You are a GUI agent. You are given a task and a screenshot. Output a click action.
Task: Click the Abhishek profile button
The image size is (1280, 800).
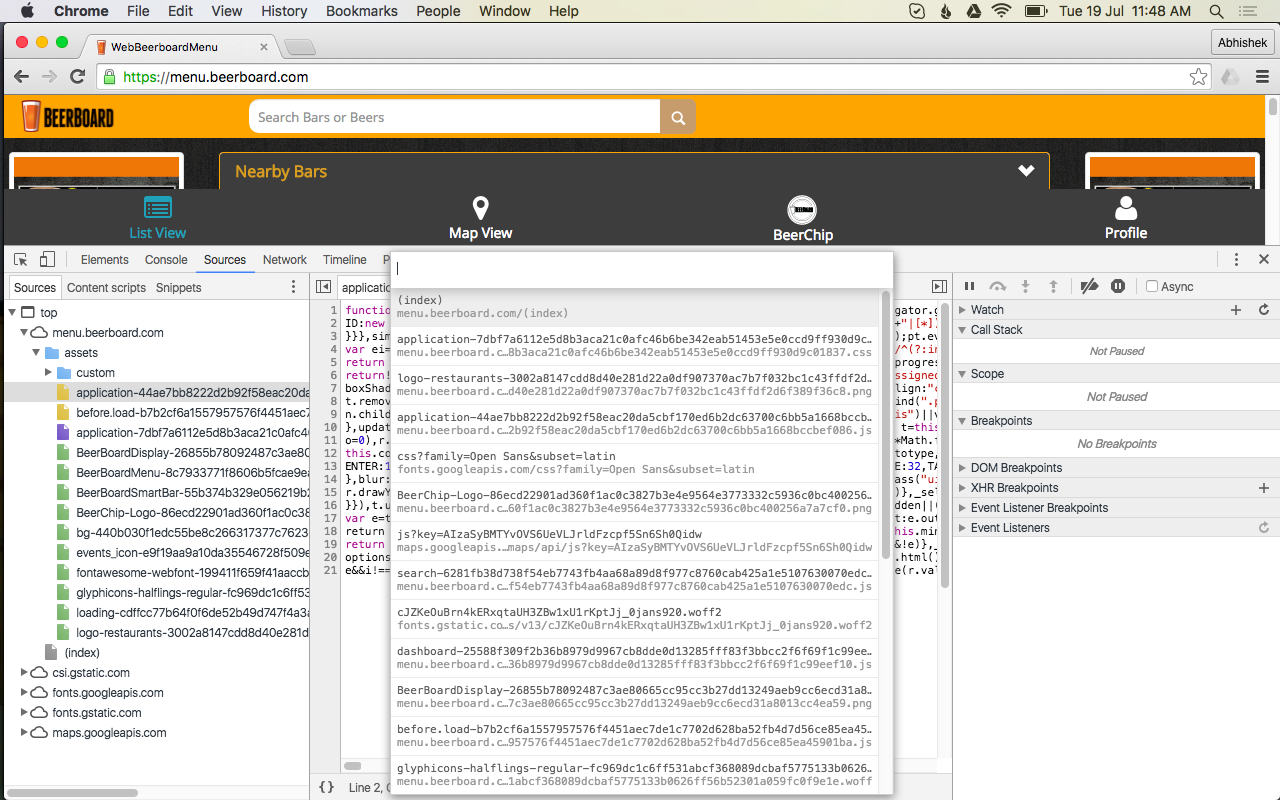[x=1243, y=42]
